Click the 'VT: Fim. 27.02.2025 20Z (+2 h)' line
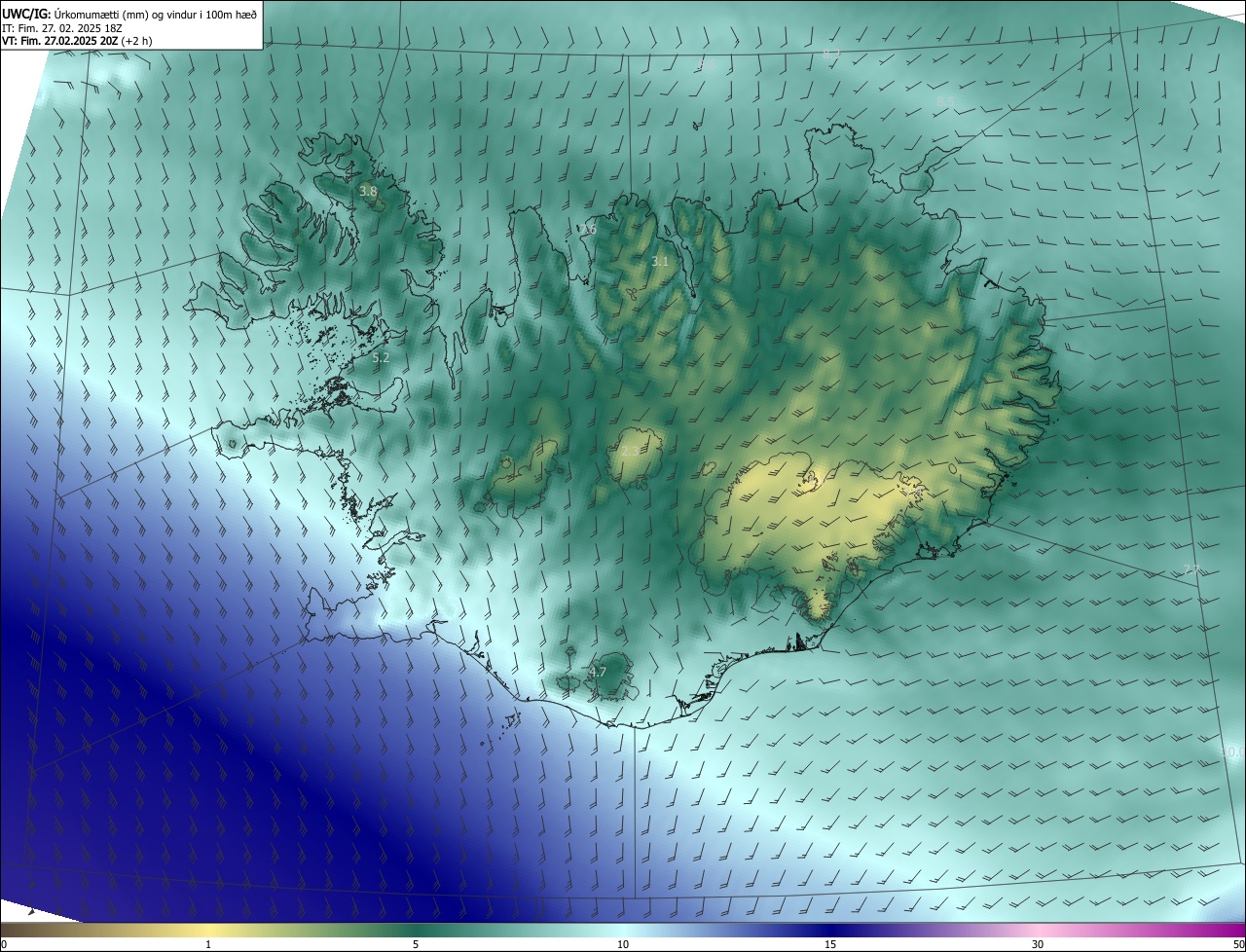 click(x=77, y=41)
